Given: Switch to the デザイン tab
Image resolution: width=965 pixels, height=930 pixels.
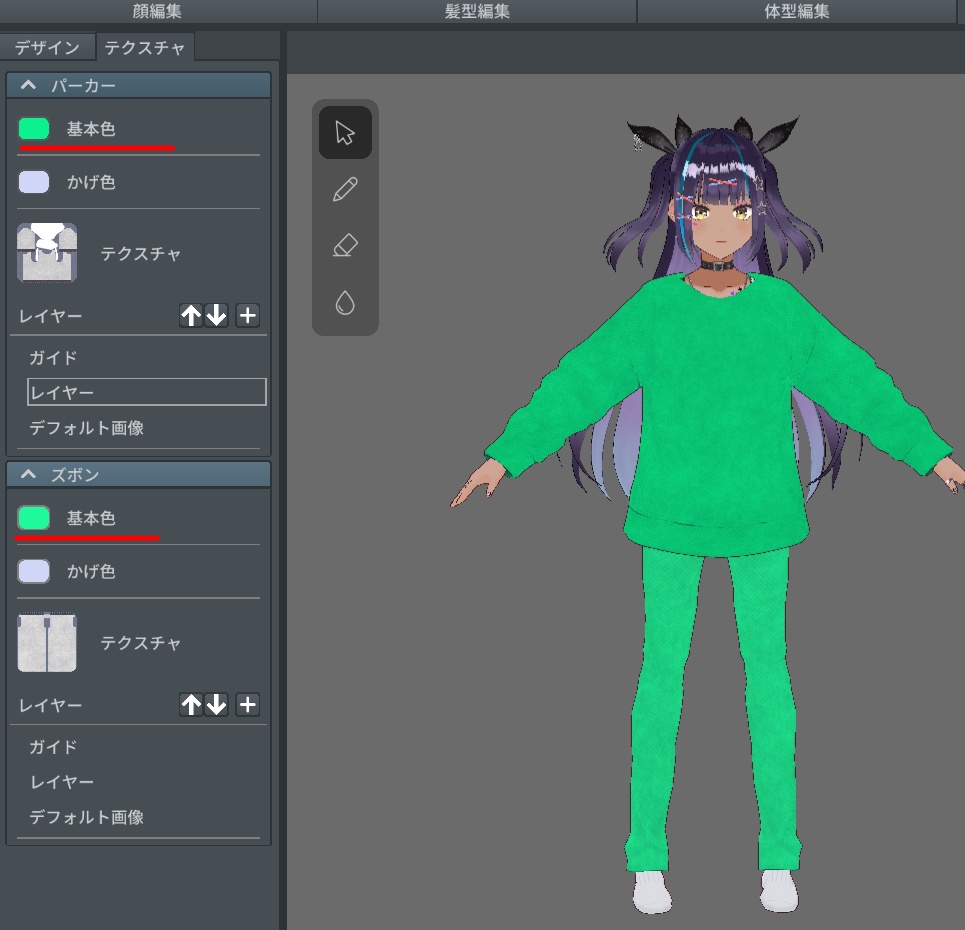Looking at the screenshot, I should (46, 46).
